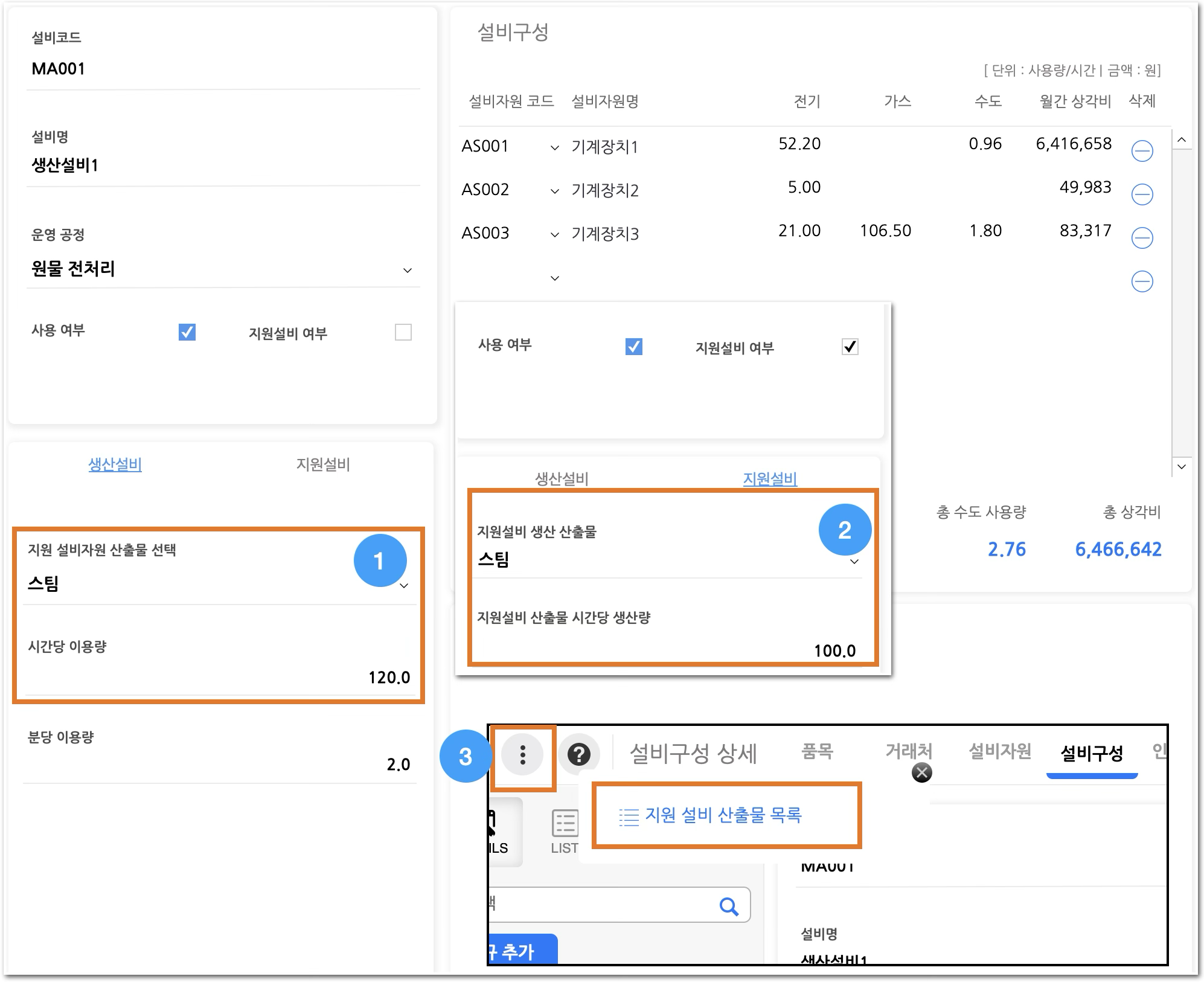Click the 생산설비 link on left panel
Screen dimensions: 1204x982
(115, 464)
